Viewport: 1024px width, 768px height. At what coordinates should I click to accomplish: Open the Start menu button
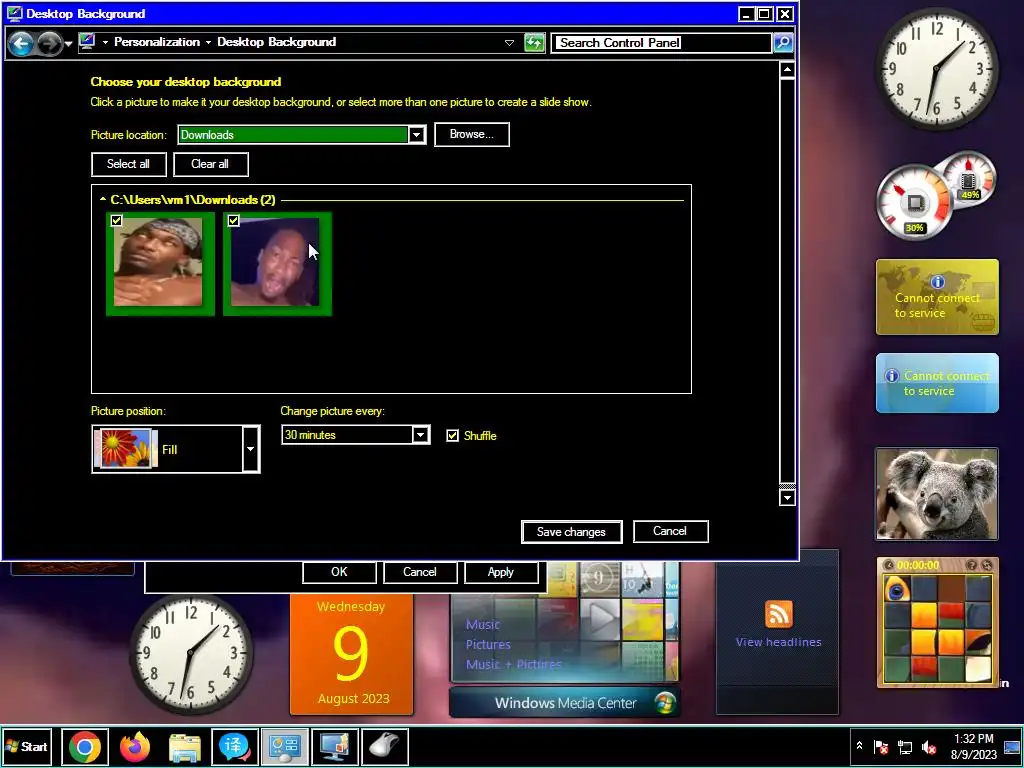tap(27, 746)
